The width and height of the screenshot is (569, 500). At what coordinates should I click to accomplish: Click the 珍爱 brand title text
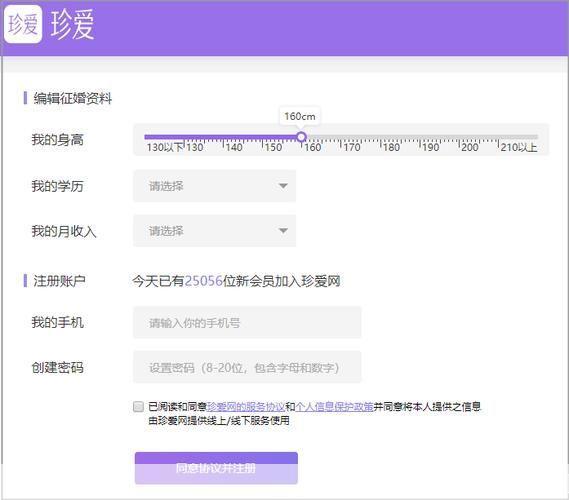point(73,24)
